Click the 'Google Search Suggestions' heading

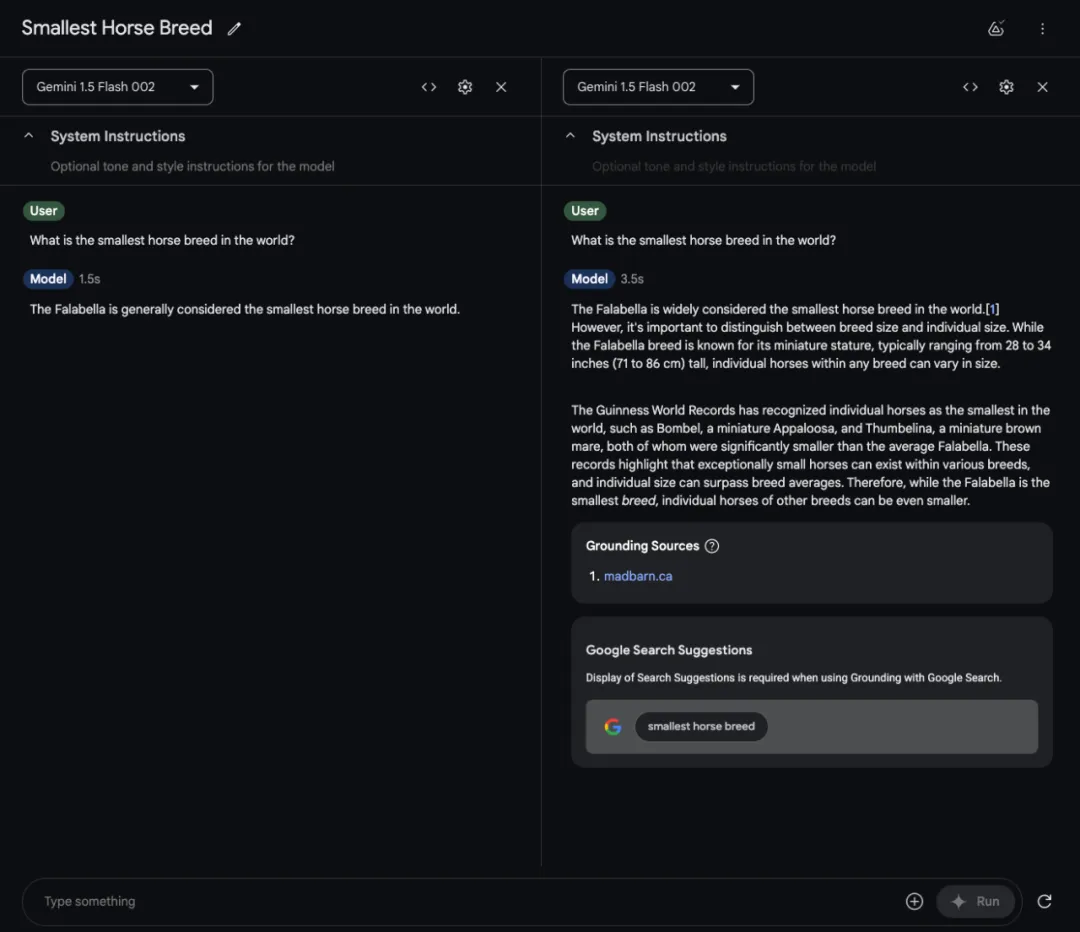coord(669,650)
